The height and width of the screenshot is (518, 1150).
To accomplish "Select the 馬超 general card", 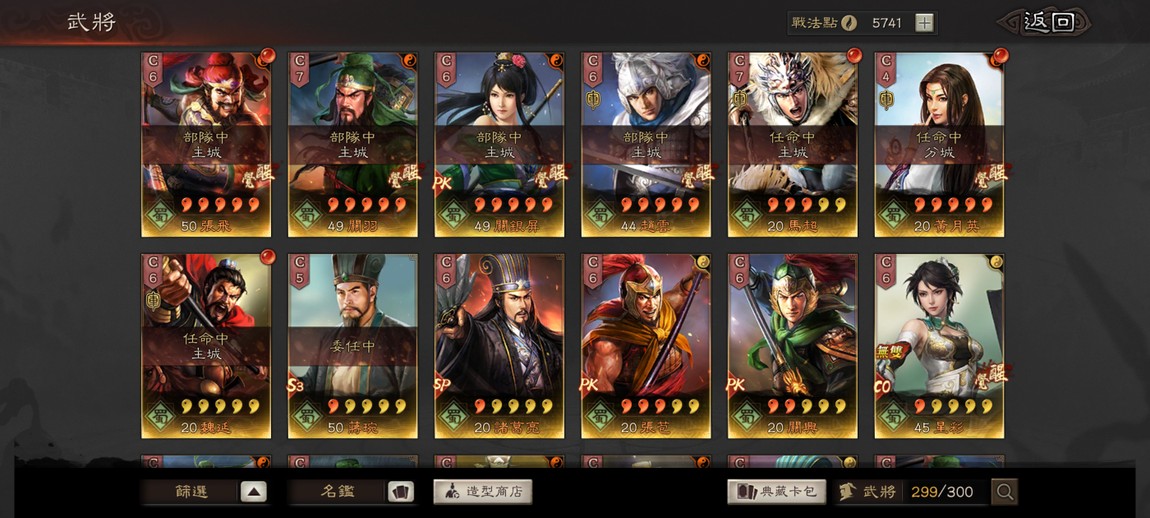I will pos(793,145).
